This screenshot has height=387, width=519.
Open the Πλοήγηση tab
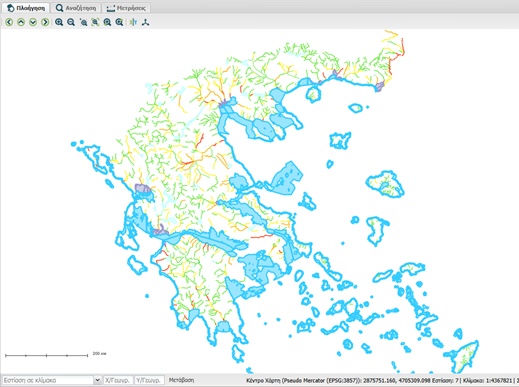pyautogui.click(x=26, y=8)
